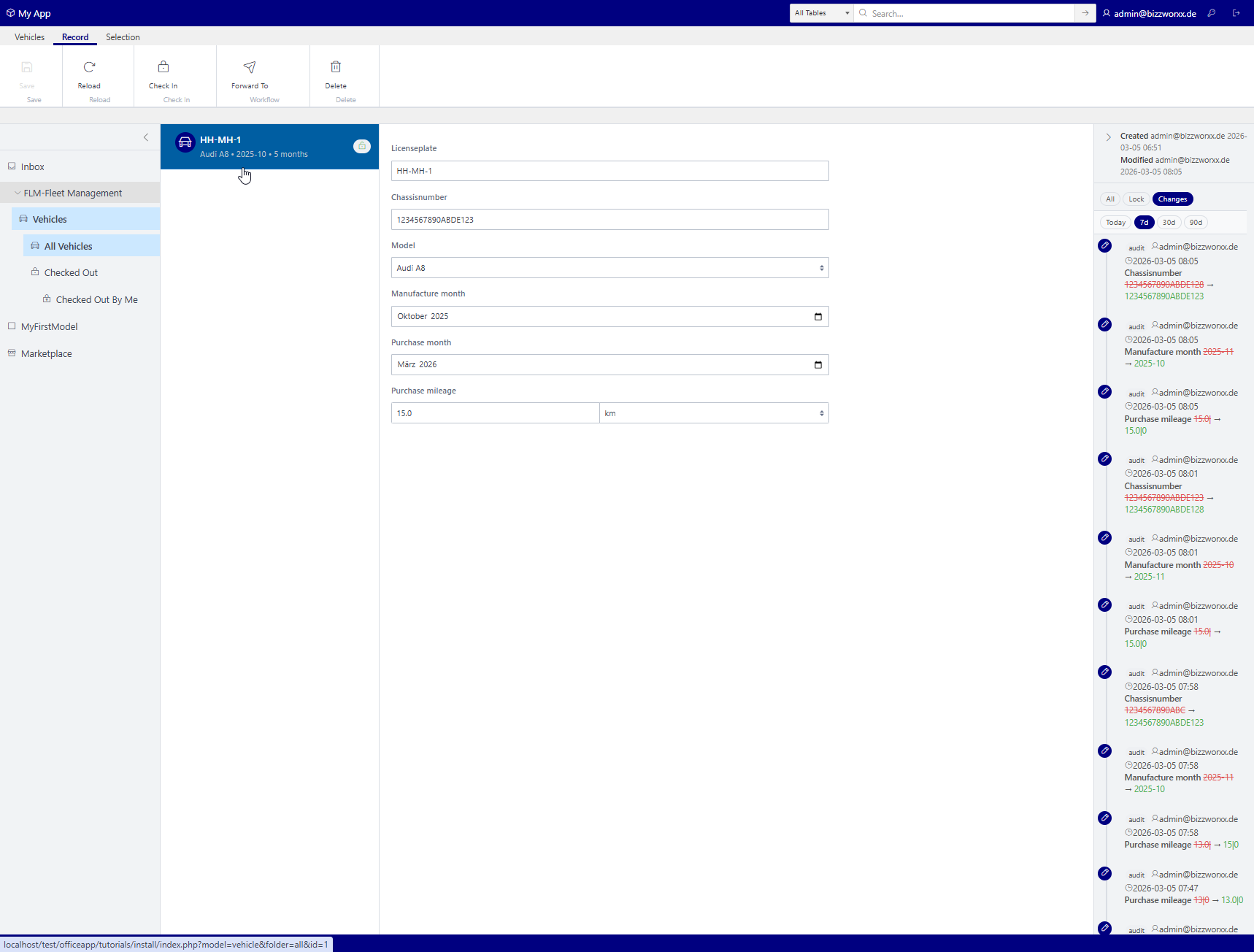Switch the history range to 30d
Image resolution: width=1254 pixels, height=952 pixels.
[1169, 223]
